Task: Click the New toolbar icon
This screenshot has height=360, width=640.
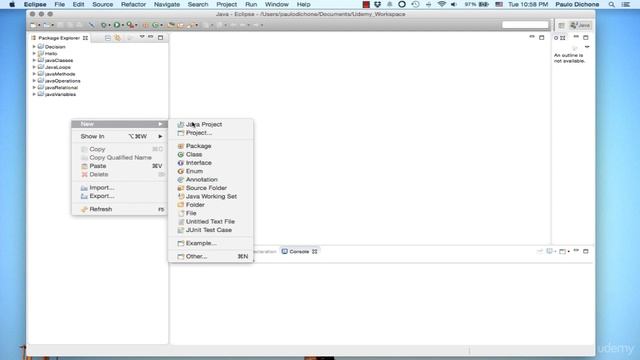Action: pyautogui.click(x=33, y=25)
